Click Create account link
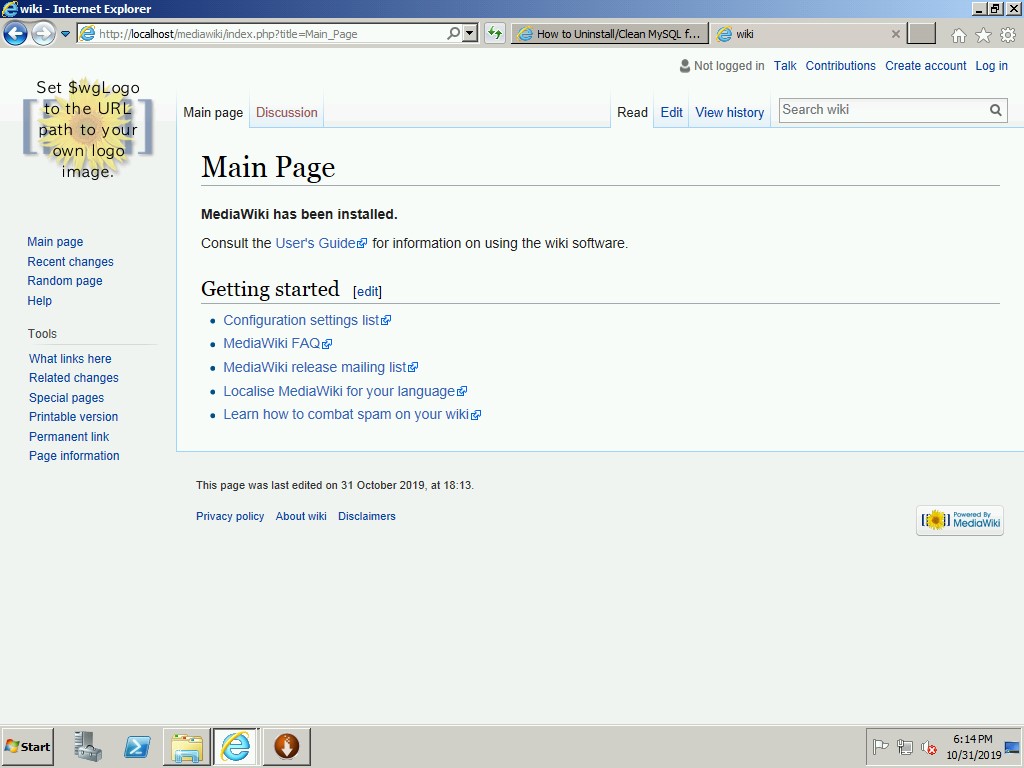This screenshot has height=768, width=1024. pos(925,66)
